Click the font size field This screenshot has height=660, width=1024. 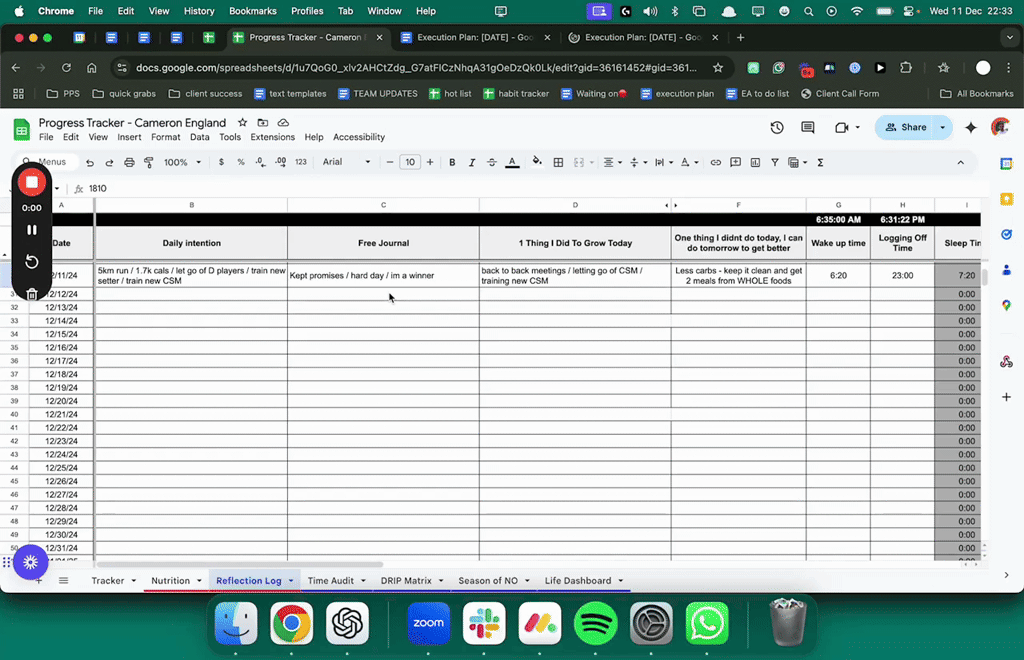point(409,163)
